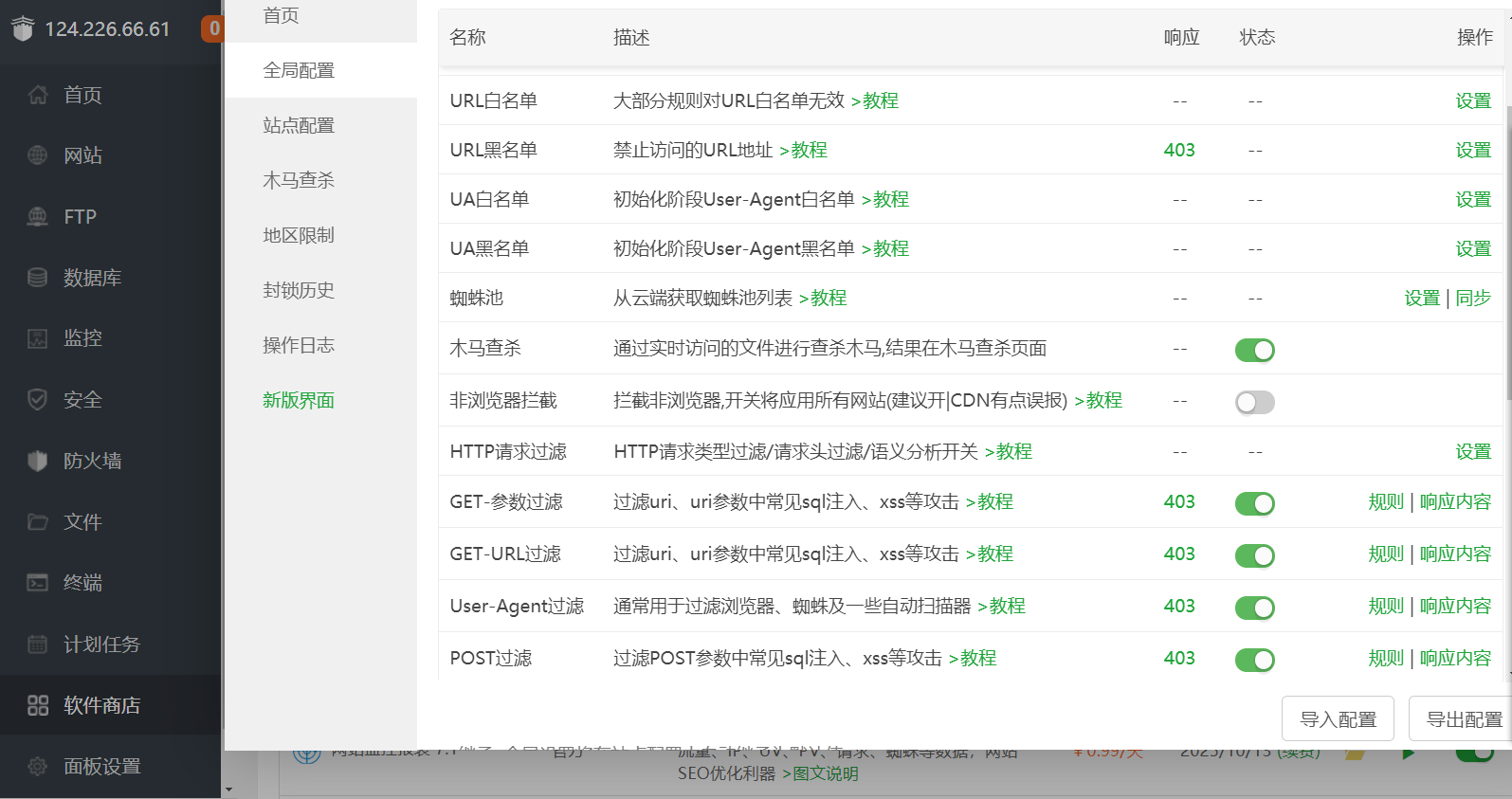Open 规则 for GET-参数过滤
The height and width of the screenshot is (799, 1512).
pyautogui.click(x=1386, y=501)
